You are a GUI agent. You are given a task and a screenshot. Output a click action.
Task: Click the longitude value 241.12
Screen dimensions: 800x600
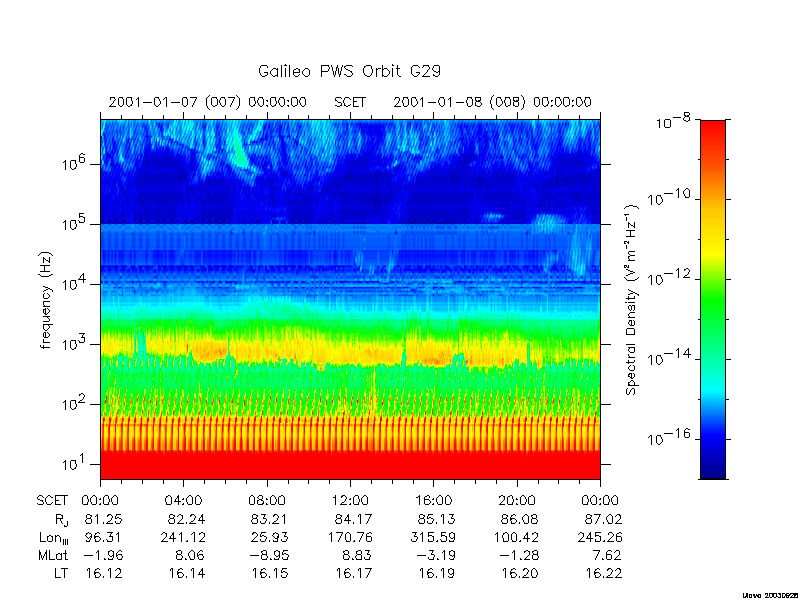click(183, 537)
